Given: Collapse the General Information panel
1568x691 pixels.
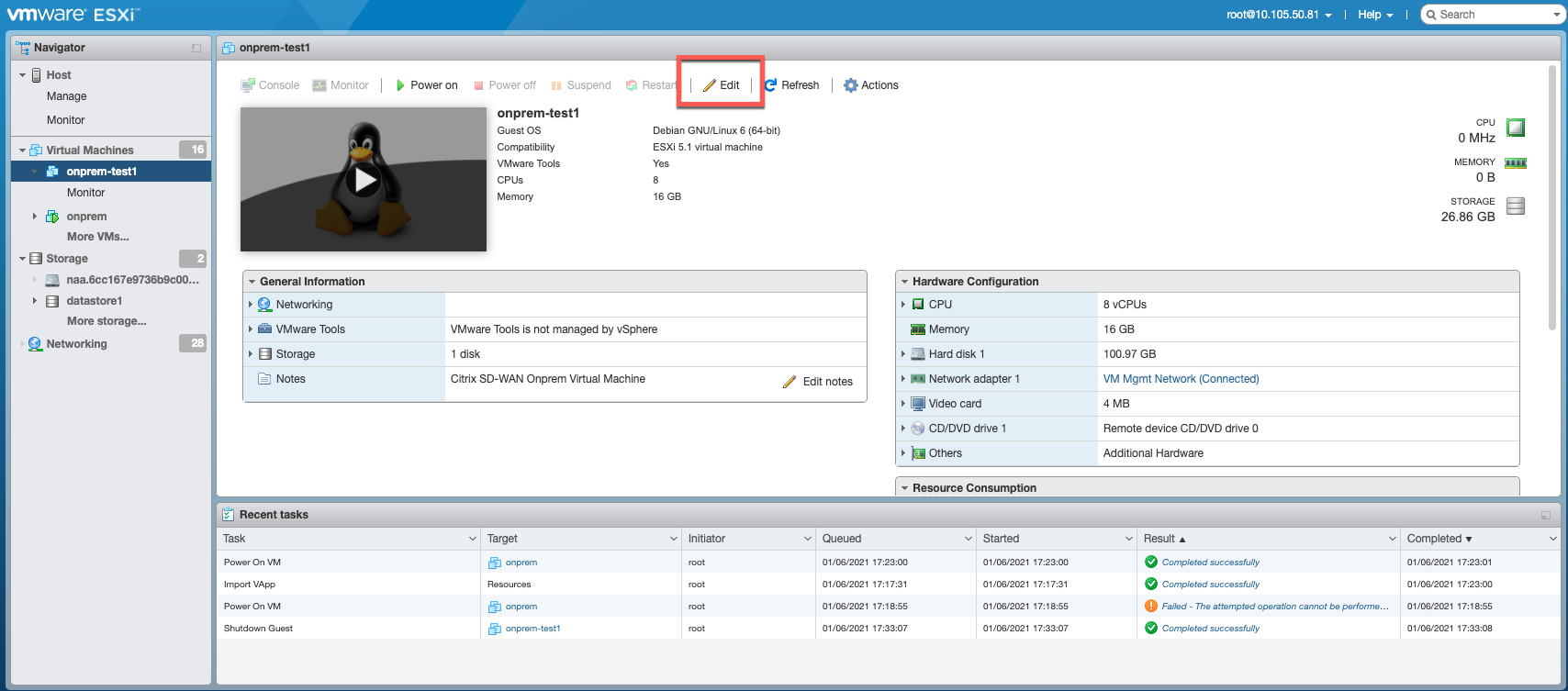Looking at the screenshot, I should click(252, 282).
